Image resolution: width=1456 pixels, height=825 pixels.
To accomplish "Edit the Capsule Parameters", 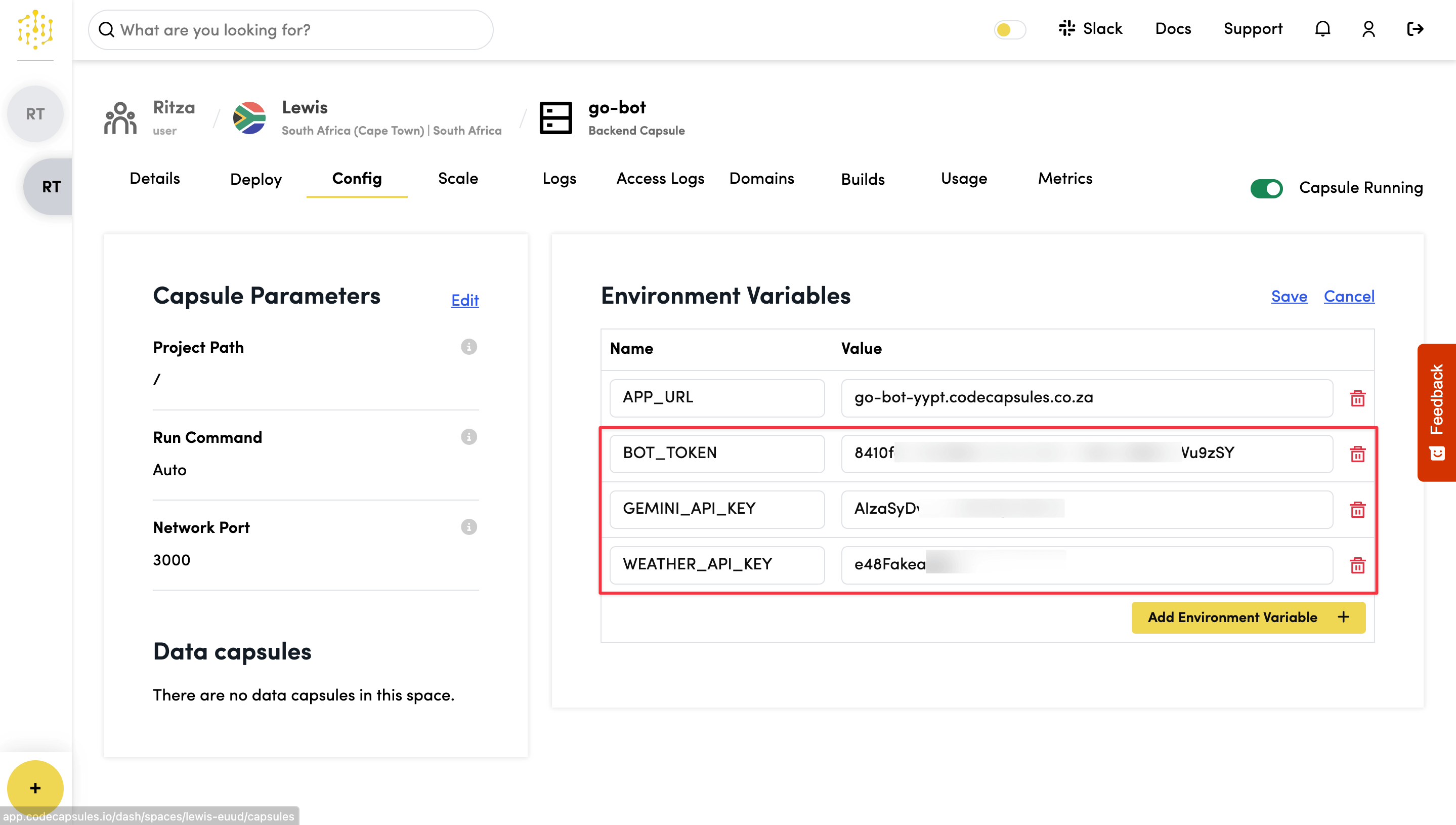I will point(464,300).
